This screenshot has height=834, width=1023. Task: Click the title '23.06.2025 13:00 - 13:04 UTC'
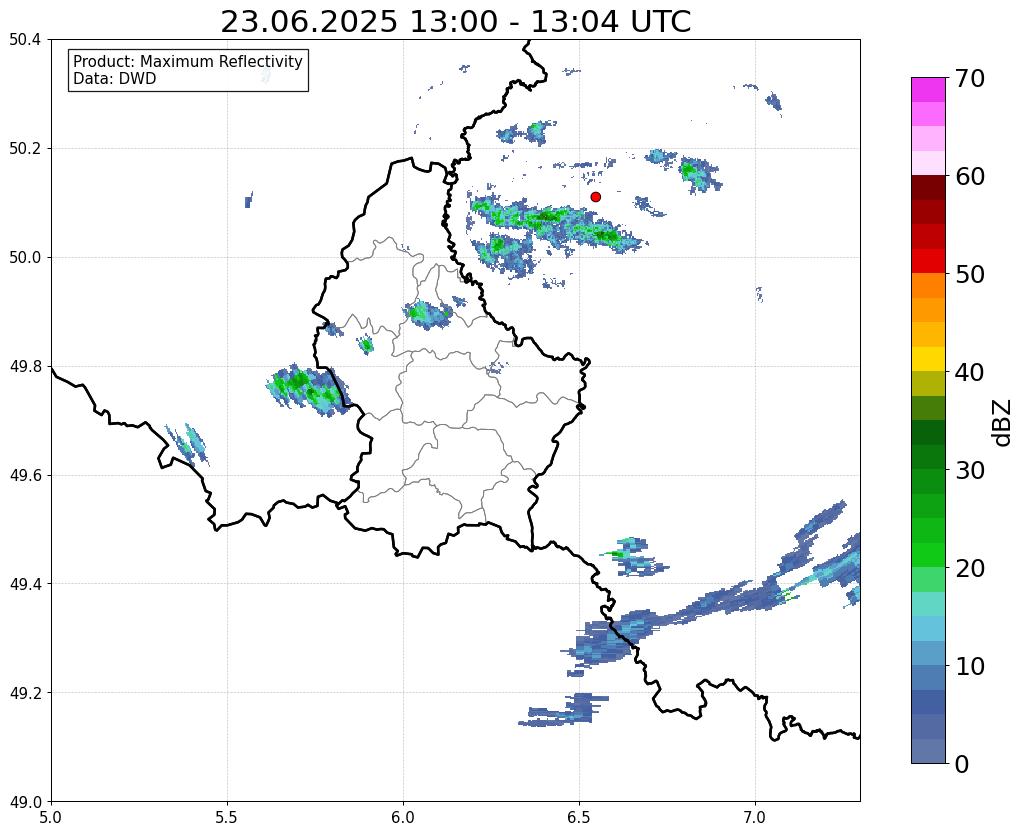pyautogui.click(x=455, y=22)
